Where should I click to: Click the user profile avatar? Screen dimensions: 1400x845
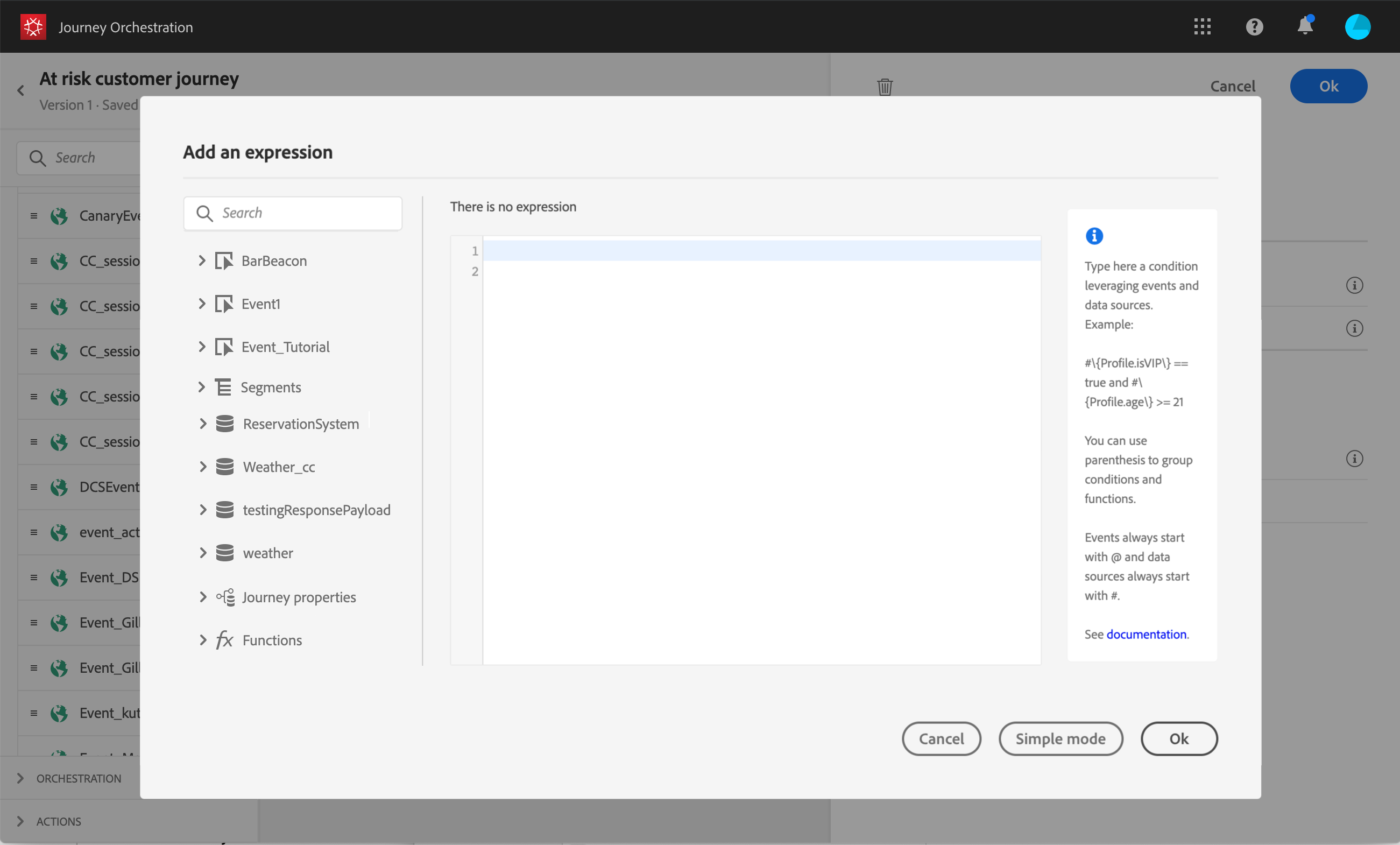(1357, 27)
